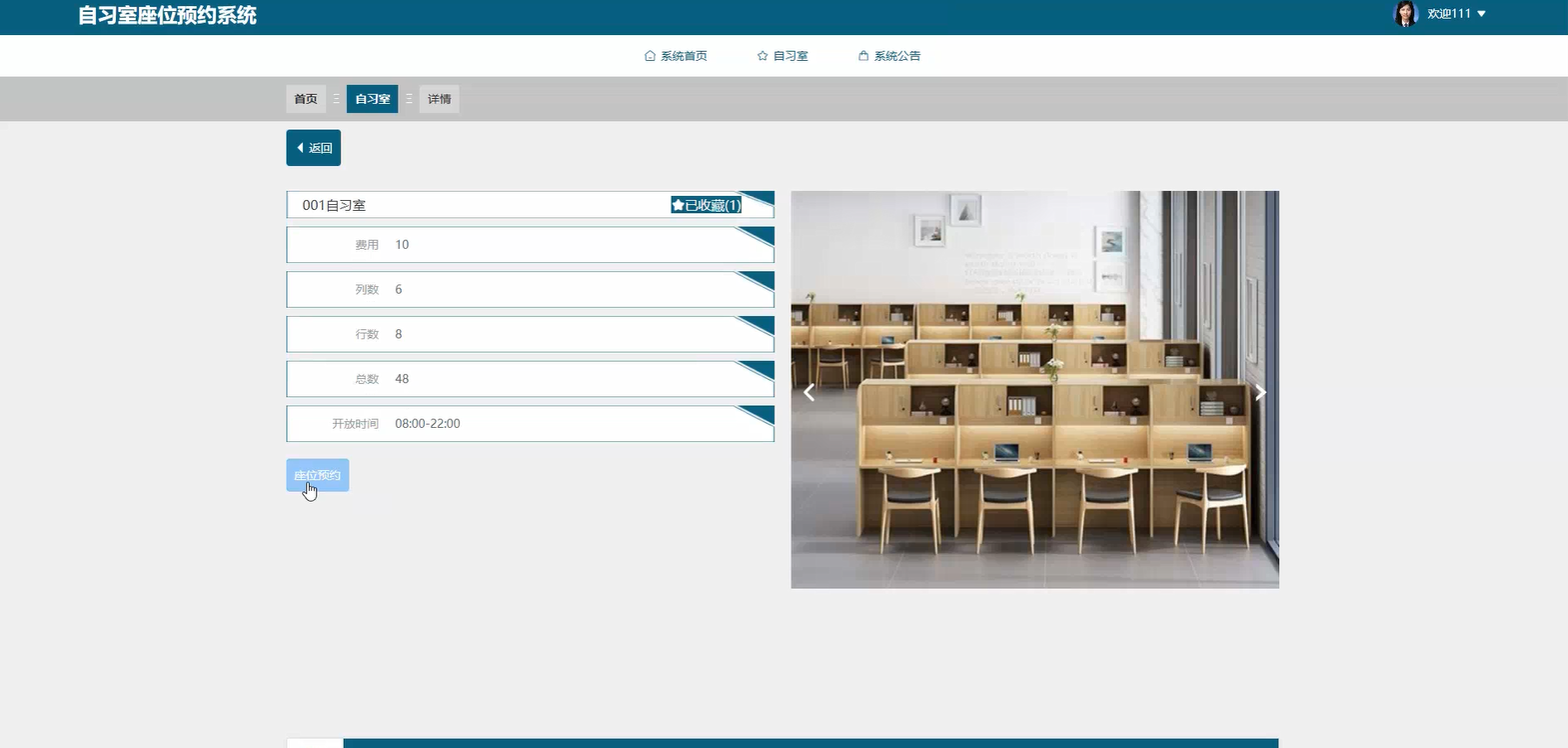Viewport: 1568px width, 748px height.
Task: Click the 列数 value 6
Action: [399, 290]
